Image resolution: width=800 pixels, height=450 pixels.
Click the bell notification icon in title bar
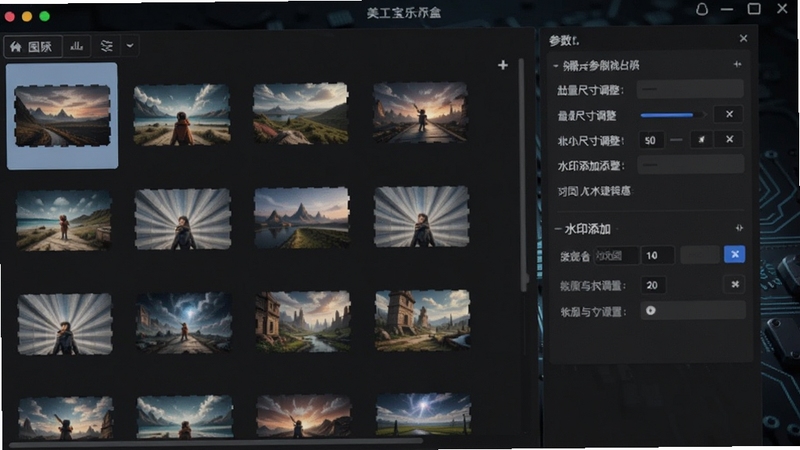point(702,9)
